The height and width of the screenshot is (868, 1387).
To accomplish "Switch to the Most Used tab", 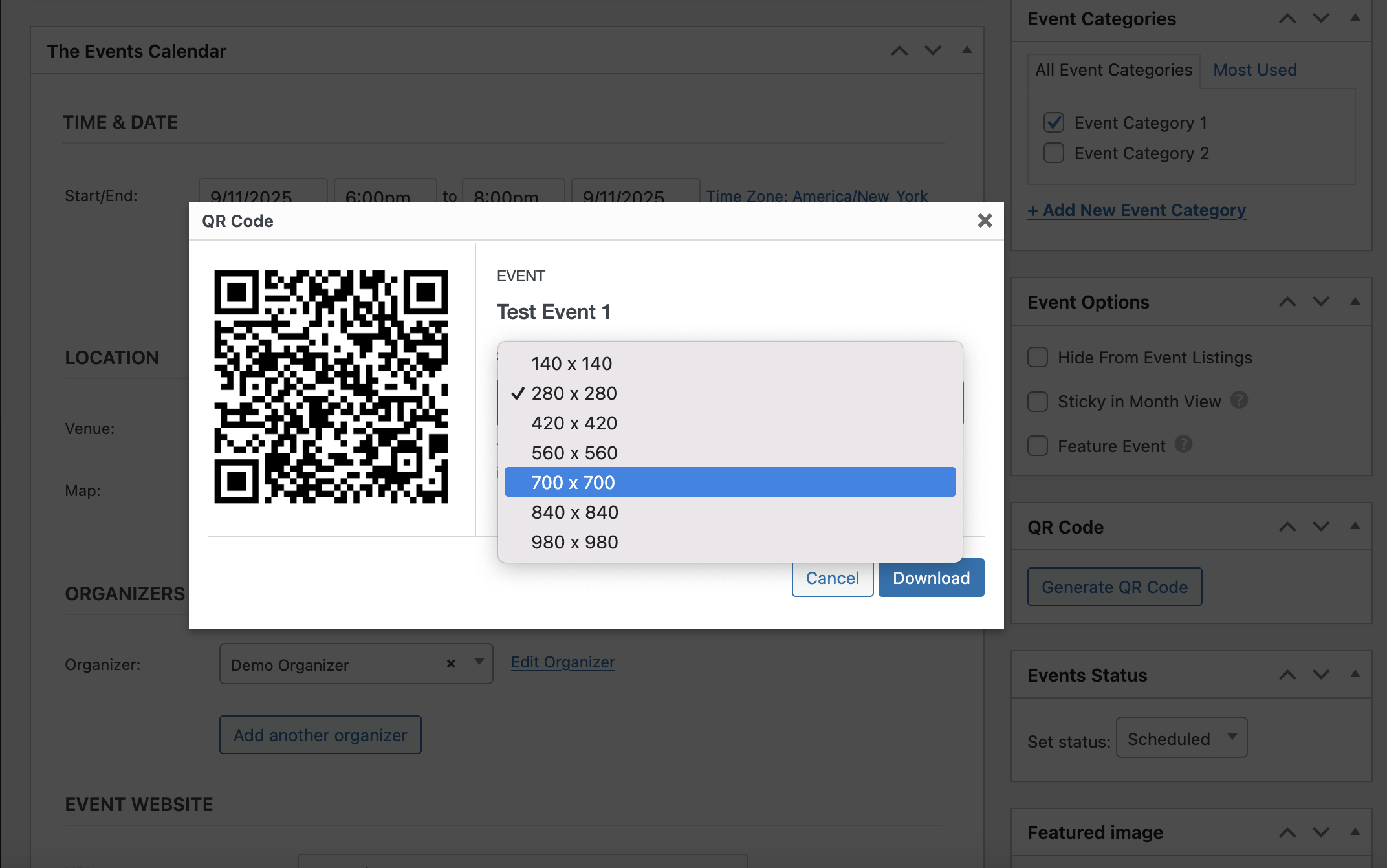I will (1254, 70).
